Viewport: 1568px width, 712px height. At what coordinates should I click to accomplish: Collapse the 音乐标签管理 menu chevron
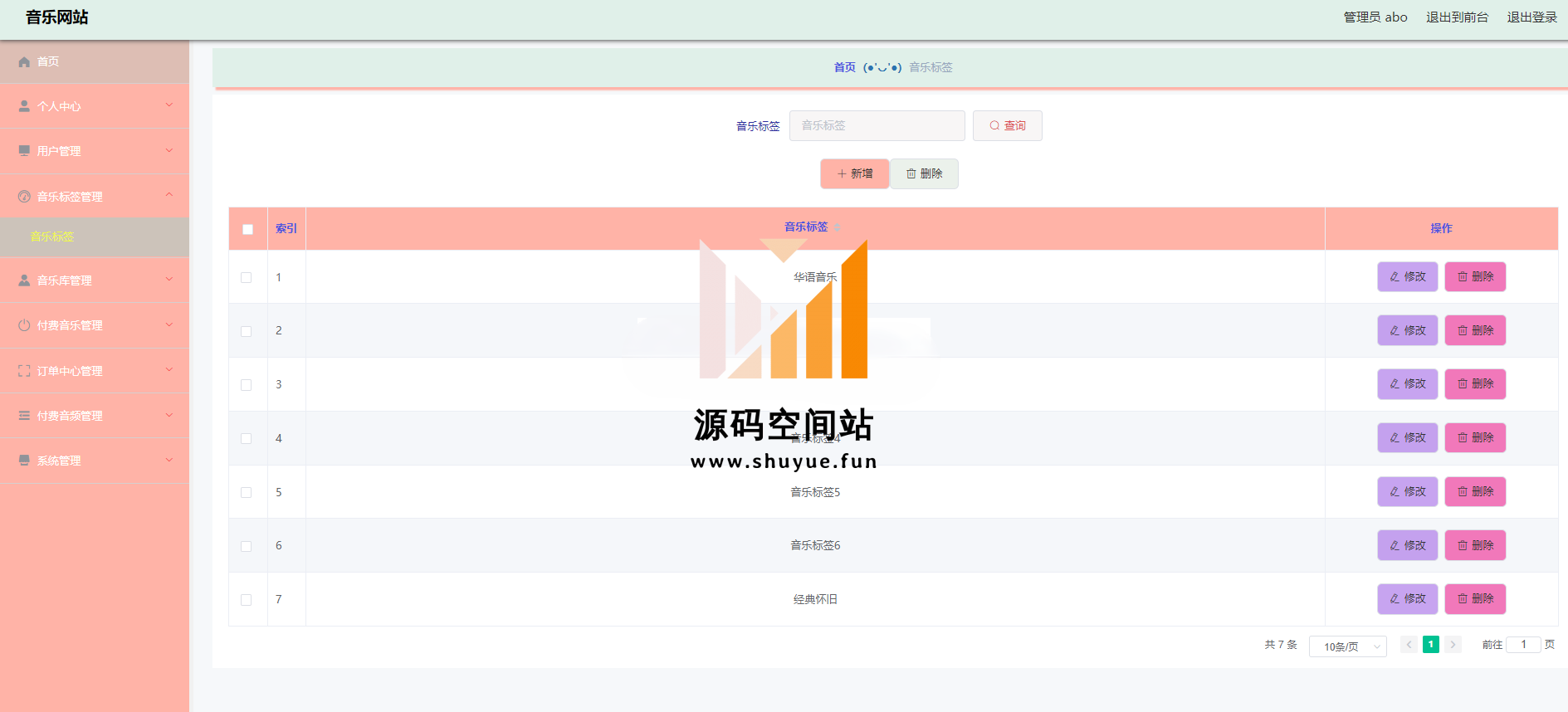(169, 195)
